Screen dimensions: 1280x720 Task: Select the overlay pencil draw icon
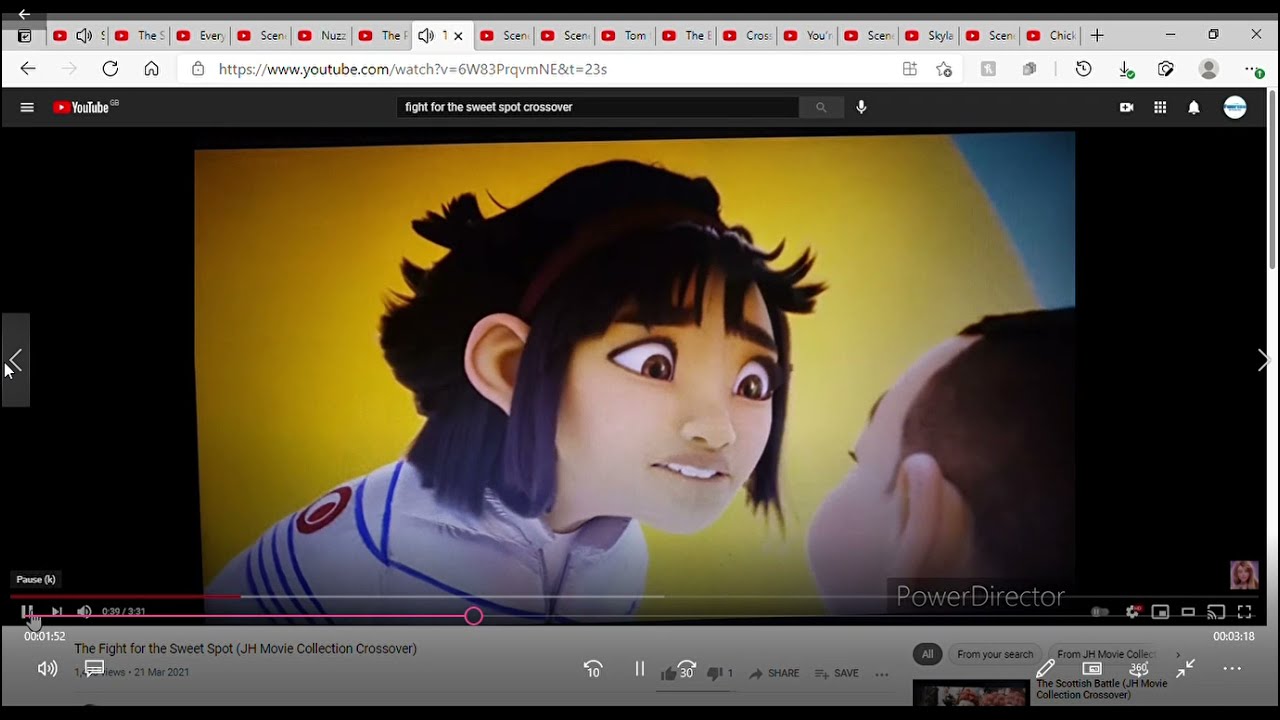(1046, 668)
